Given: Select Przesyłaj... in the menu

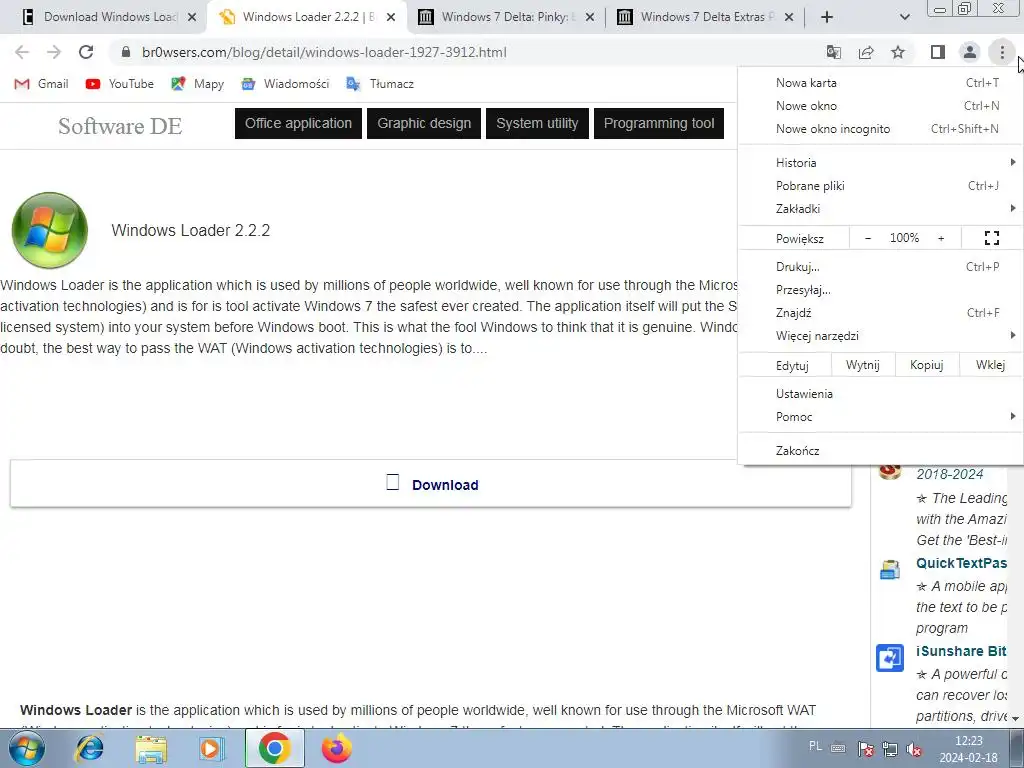Looking at the screenshot, I should pyautogui.click(x=880, y=290).
